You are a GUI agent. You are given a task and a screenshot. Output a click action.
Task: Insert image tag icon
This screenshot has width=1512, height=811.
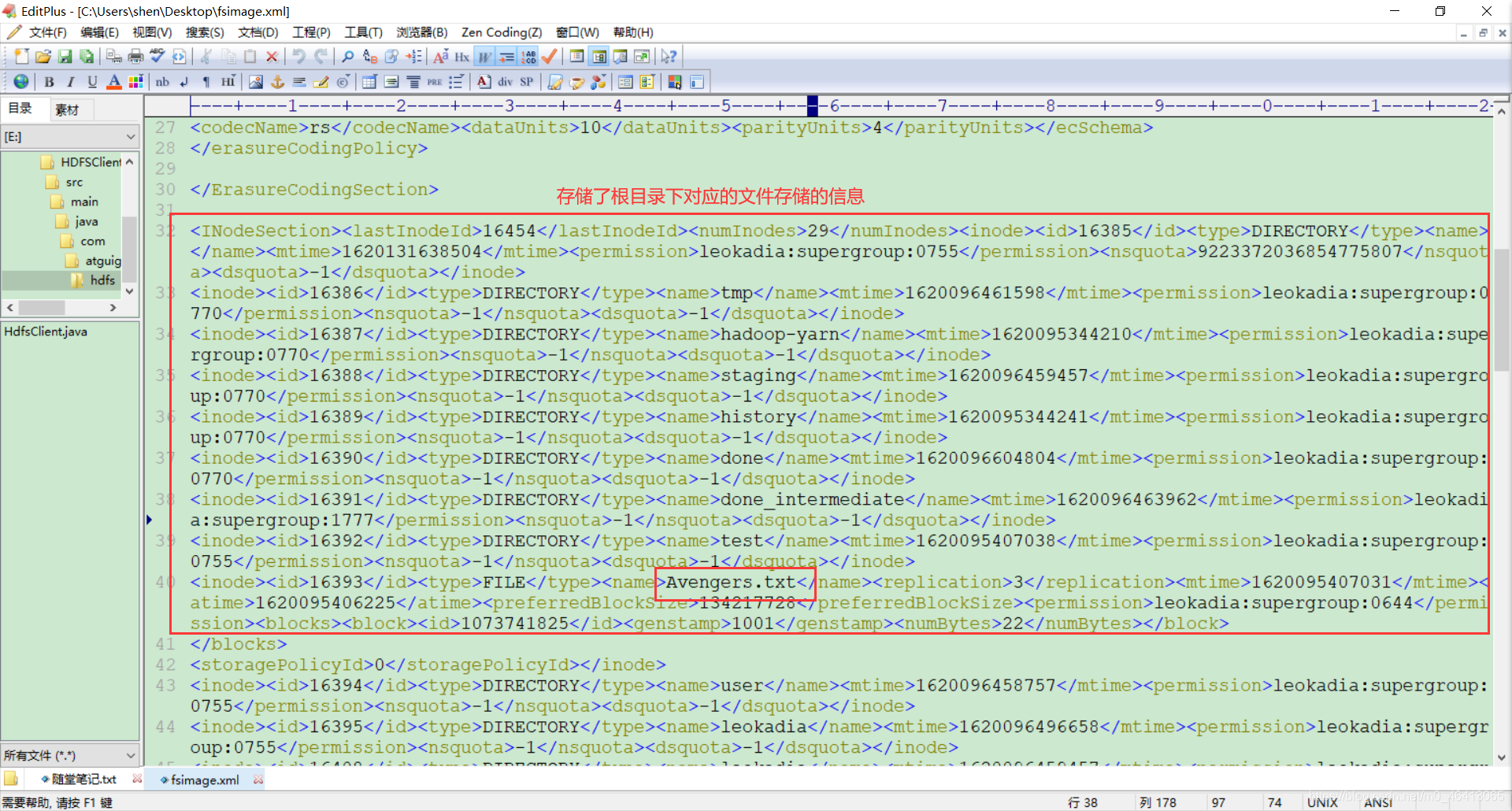click(x=256, y=81)
